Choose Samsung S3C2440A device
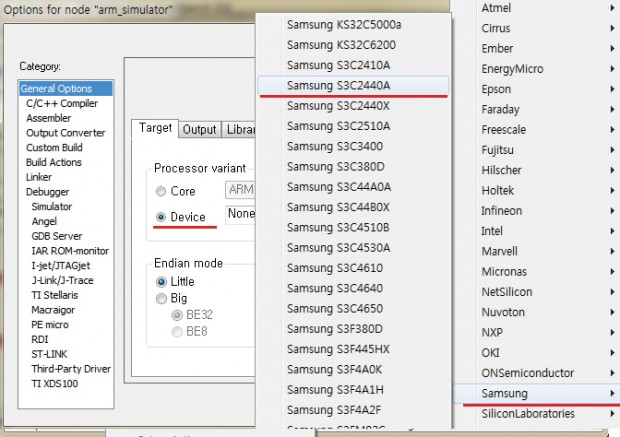 tap(353, 85)
